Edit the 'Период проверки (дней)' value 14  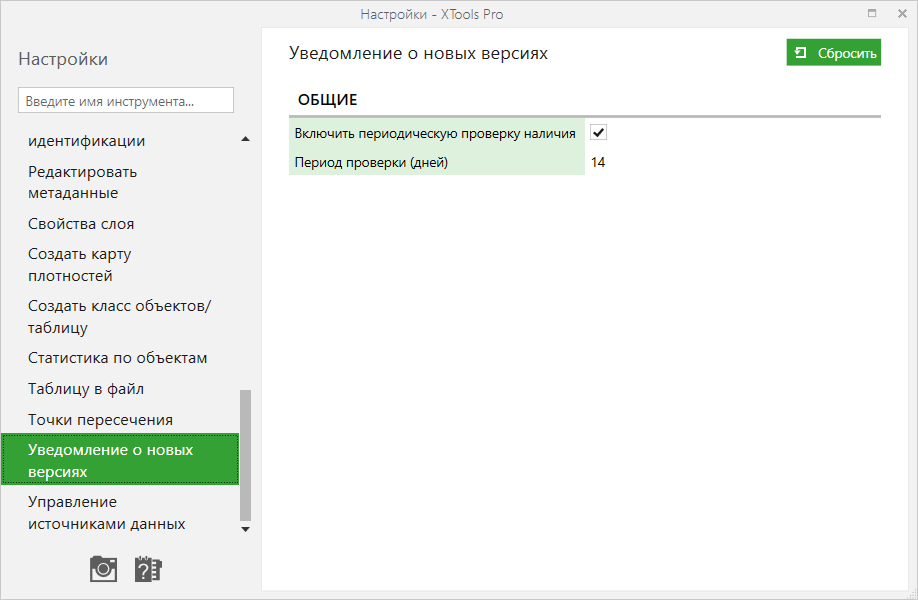(598, 162)
